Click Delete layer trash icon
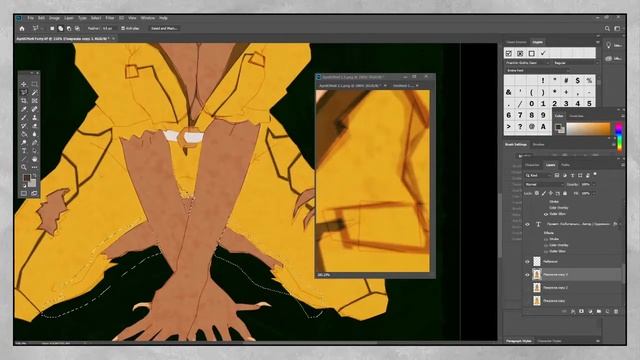The height and width of the screenshot is (360, 640). (x=616, y=311)
